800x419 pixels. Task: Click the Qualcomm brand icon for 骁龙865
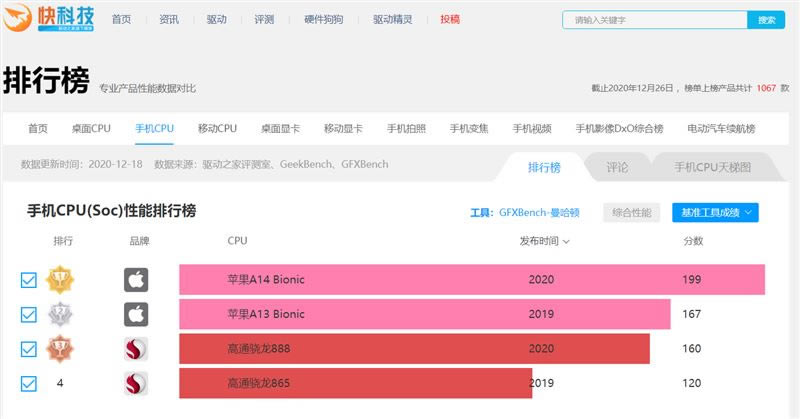136,384
